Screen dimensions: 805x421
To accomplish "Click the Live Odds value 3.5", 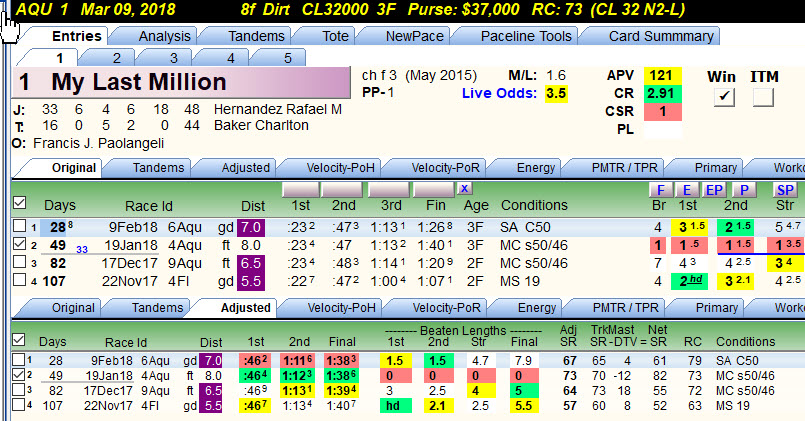I will (x=556, y=93).
